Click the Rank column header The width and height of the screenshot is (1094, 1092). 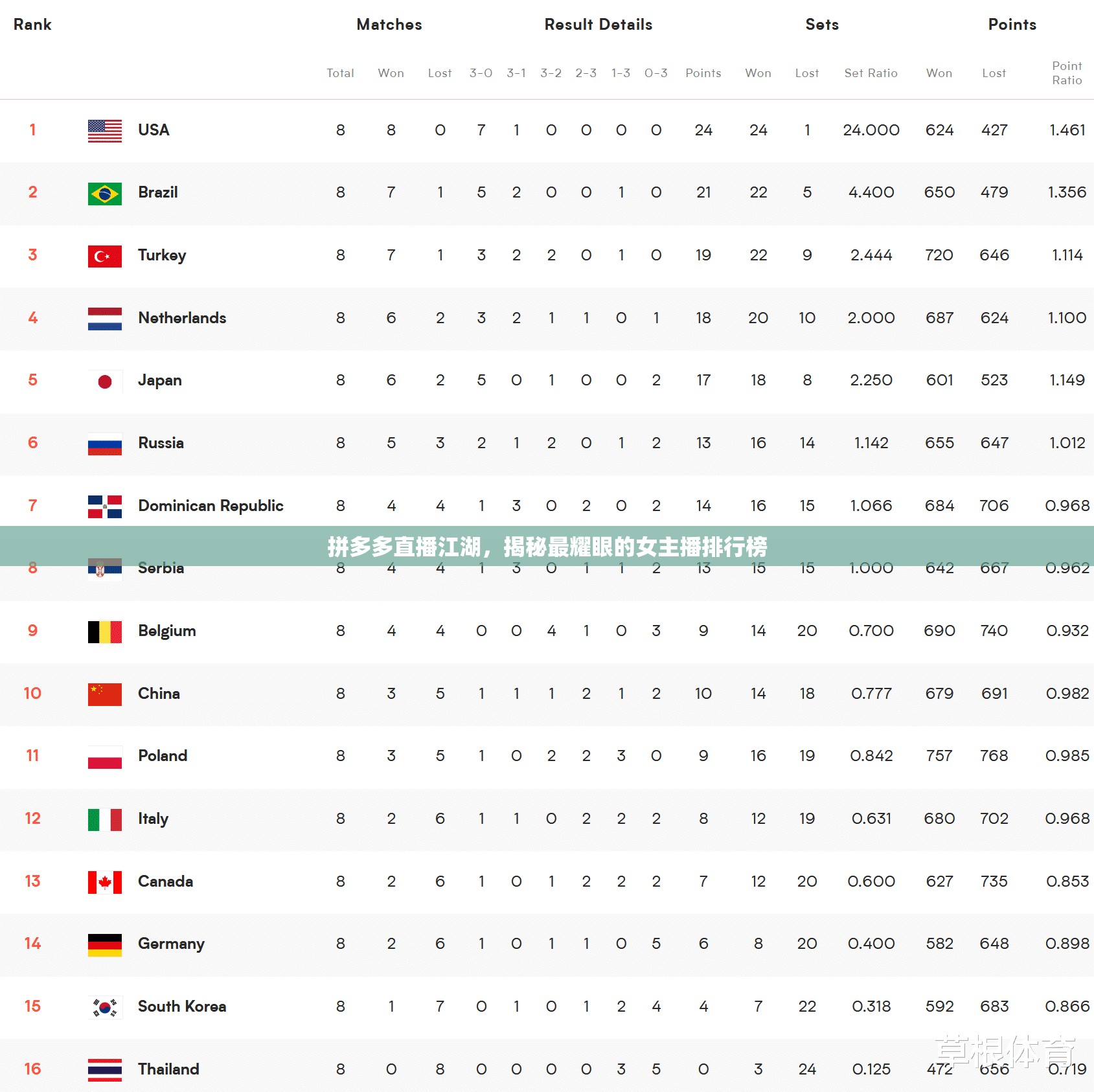click(x=32, y=25)
